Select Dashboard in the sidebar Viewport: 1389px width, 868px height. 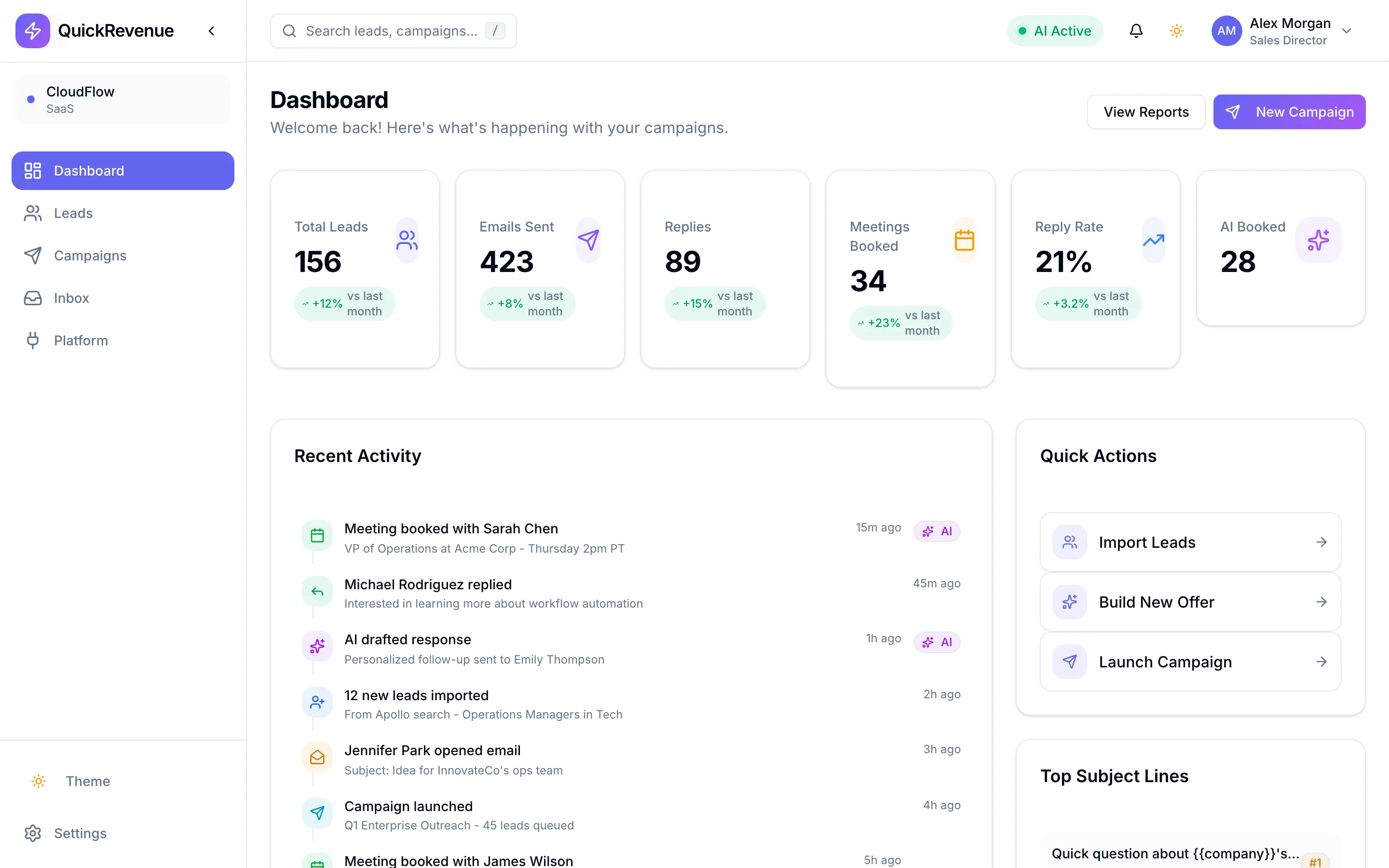click(x=123, y=171)
